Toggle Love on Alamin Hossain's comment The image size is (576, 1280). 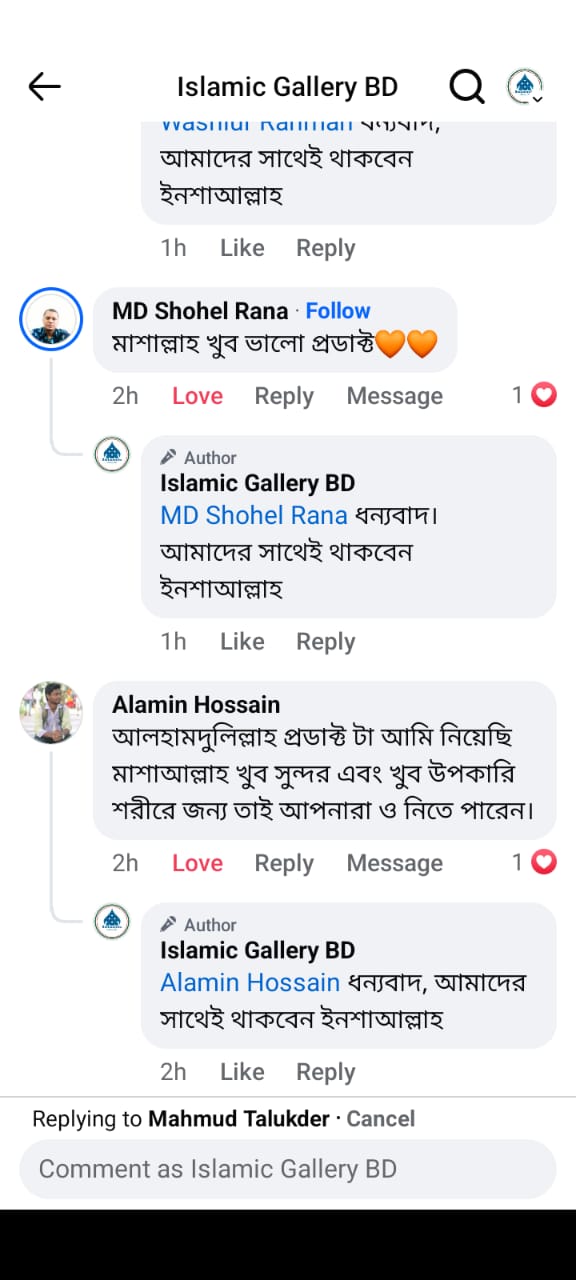(x=197, y=863)
